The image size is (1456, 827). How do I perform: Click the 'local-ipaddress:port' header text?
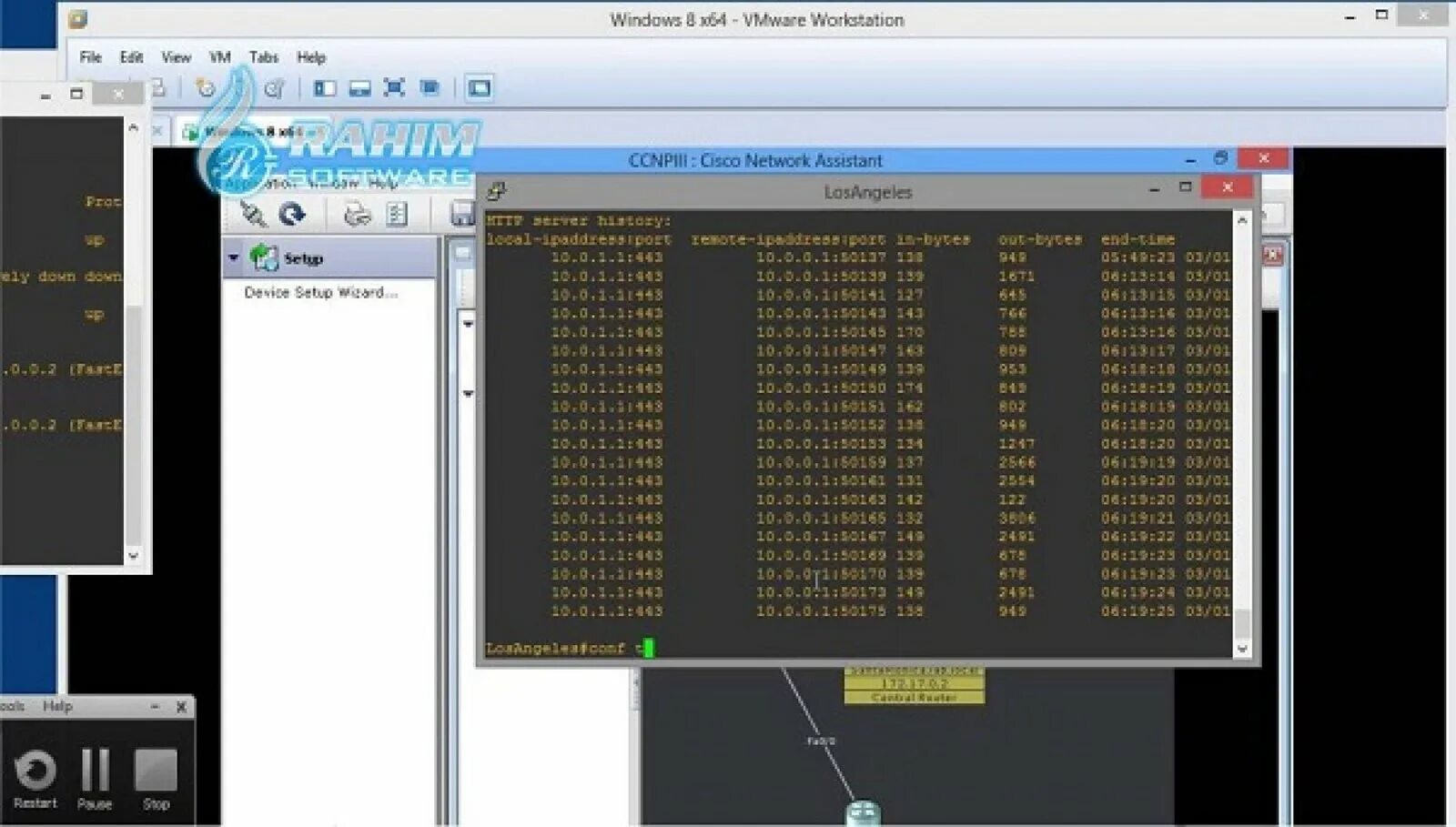[579, 239]
